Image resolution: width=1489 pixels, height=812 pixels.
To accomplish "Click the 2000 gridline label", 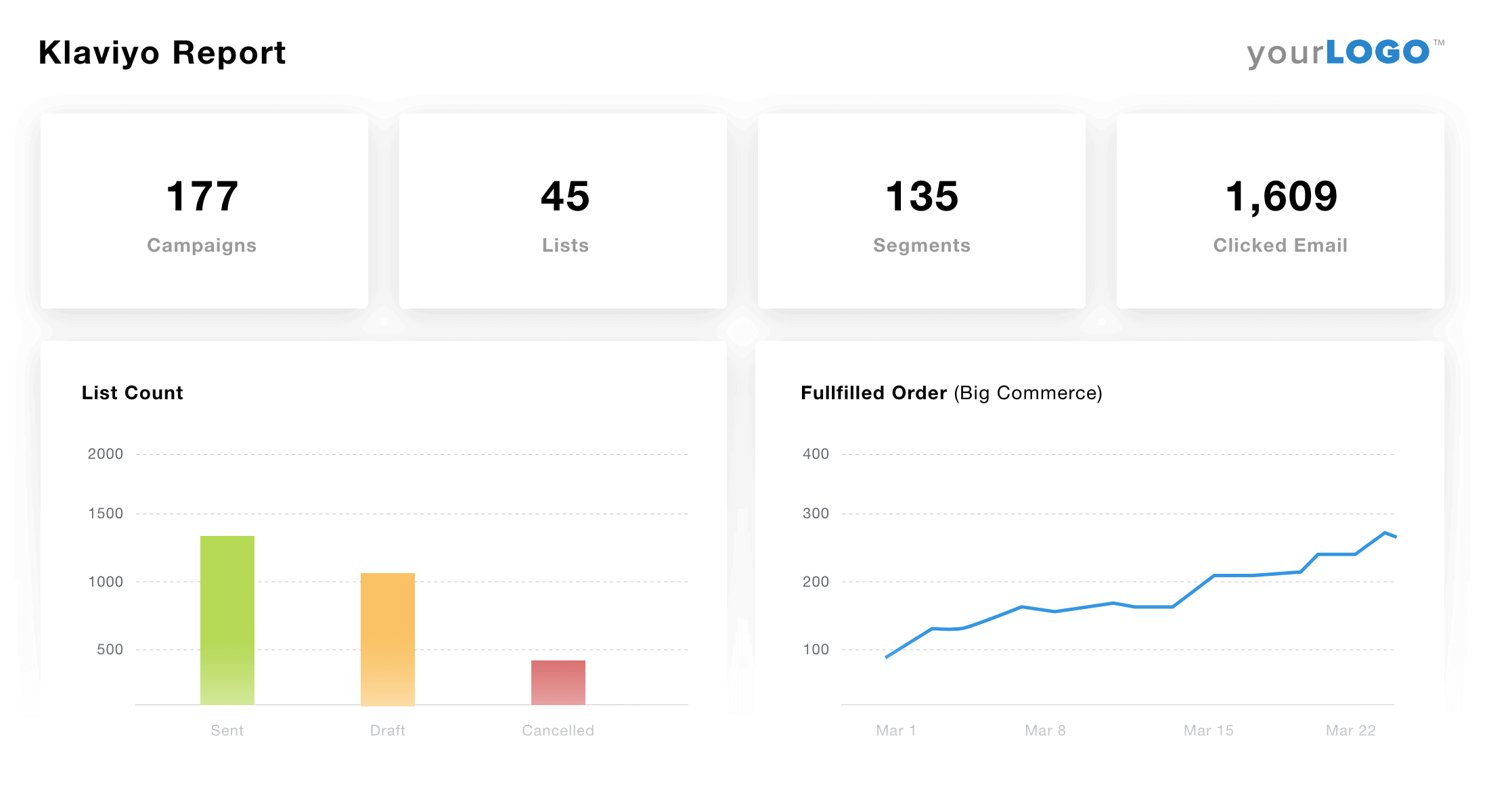I will tap(106, 453).
